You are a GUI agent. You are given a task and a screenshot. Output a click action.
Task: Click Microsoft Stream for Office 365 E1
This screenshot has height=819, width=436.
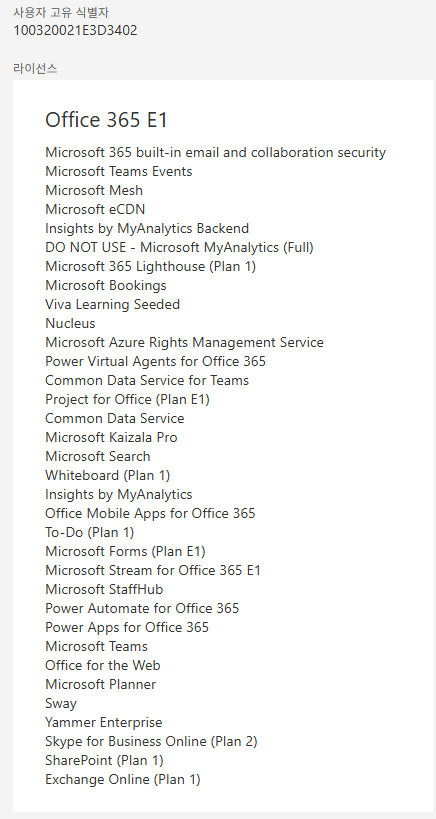[152, 570]
